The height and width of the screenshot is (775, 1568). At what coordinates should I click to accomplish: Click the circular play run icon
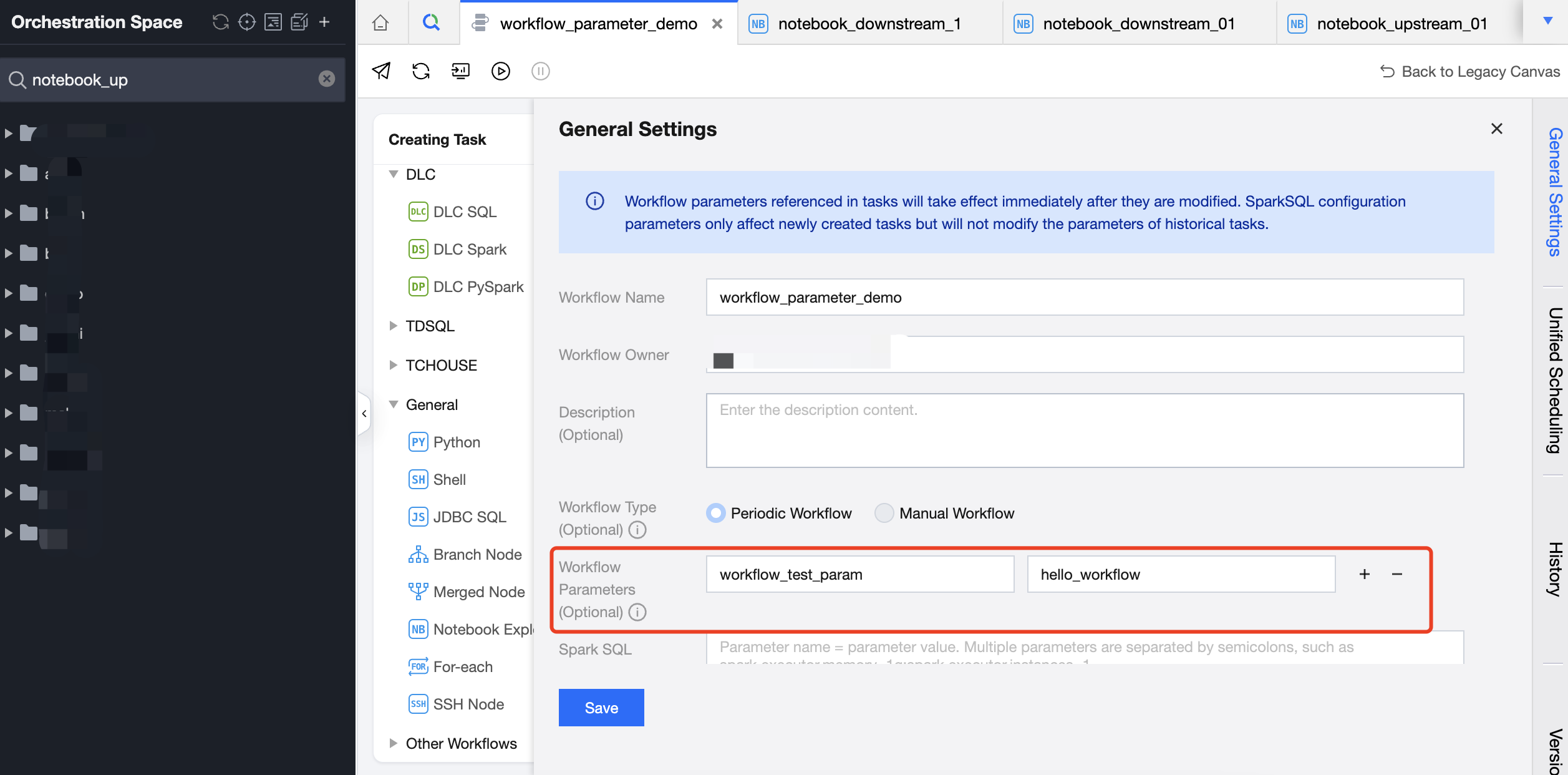500,71
